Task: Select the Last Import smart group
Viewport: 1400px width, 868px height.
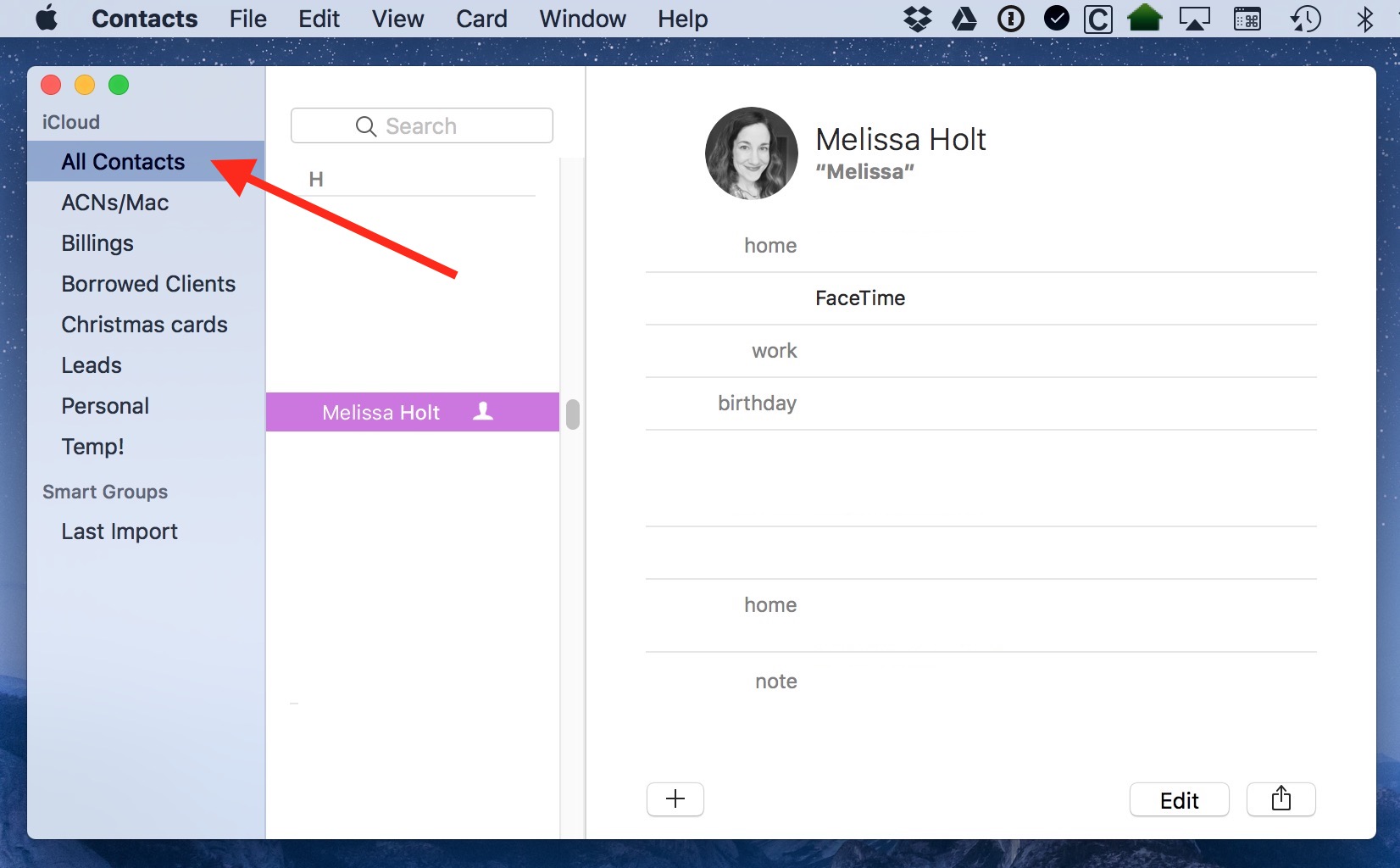Action: pos(146,531)
